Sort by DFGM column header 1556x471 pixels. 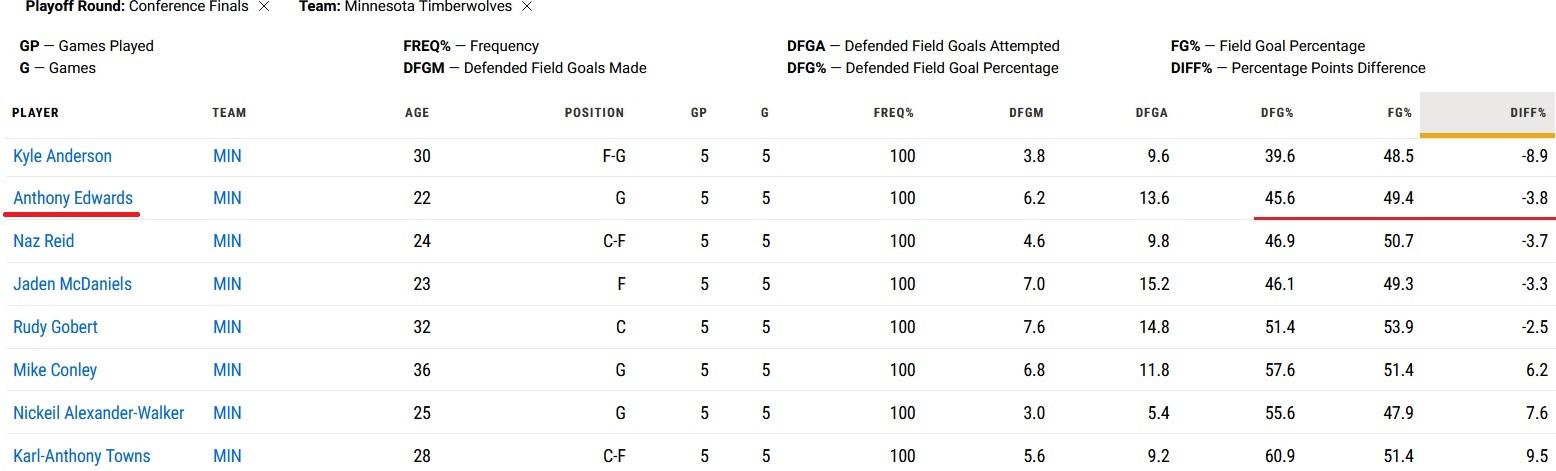click(1026, 113)
